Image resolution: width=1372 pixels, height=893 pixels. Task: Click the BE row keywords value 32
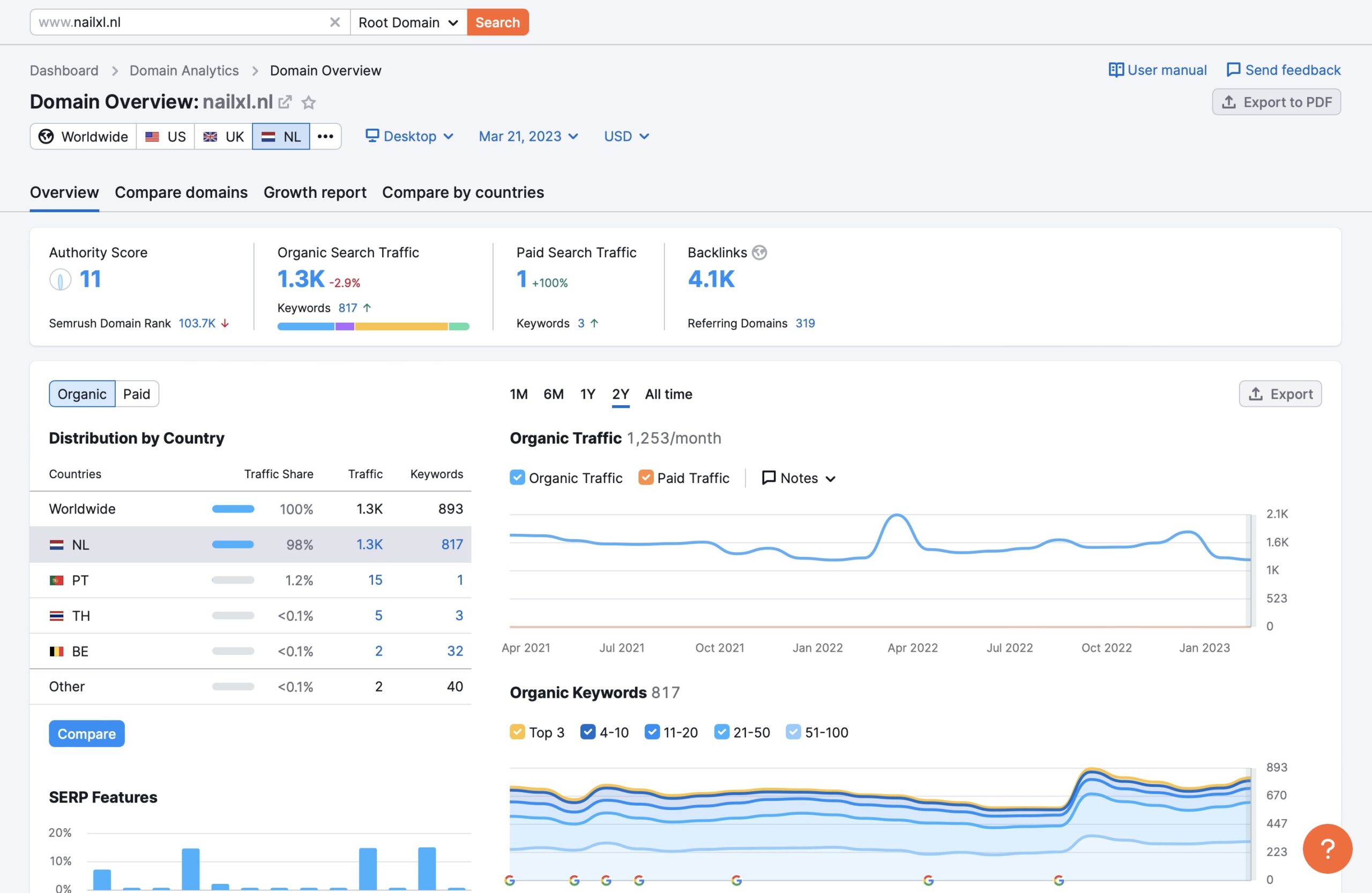(x=455, y=651)
